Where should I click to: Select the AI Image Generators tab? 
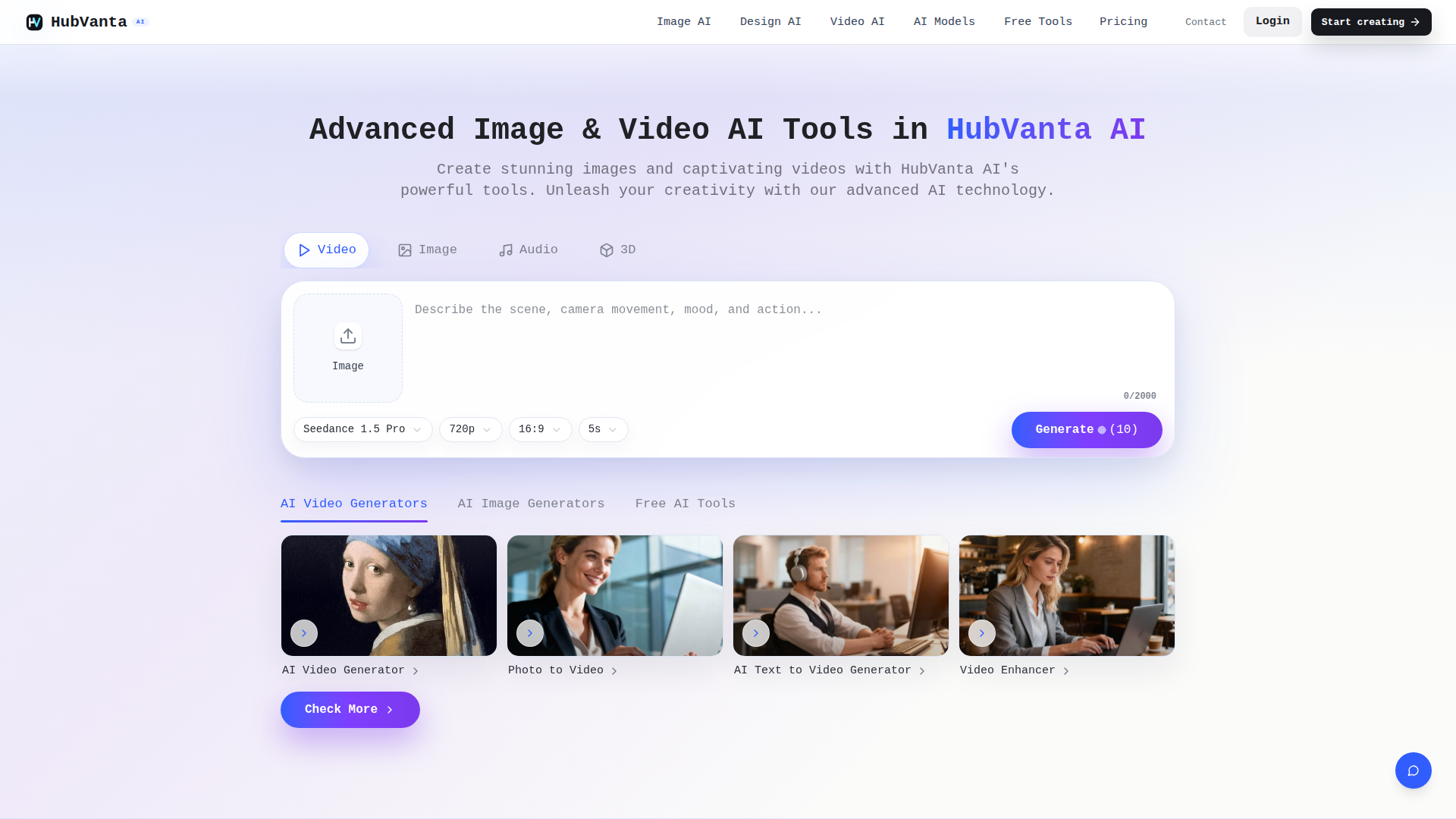(x=532, y=504)
